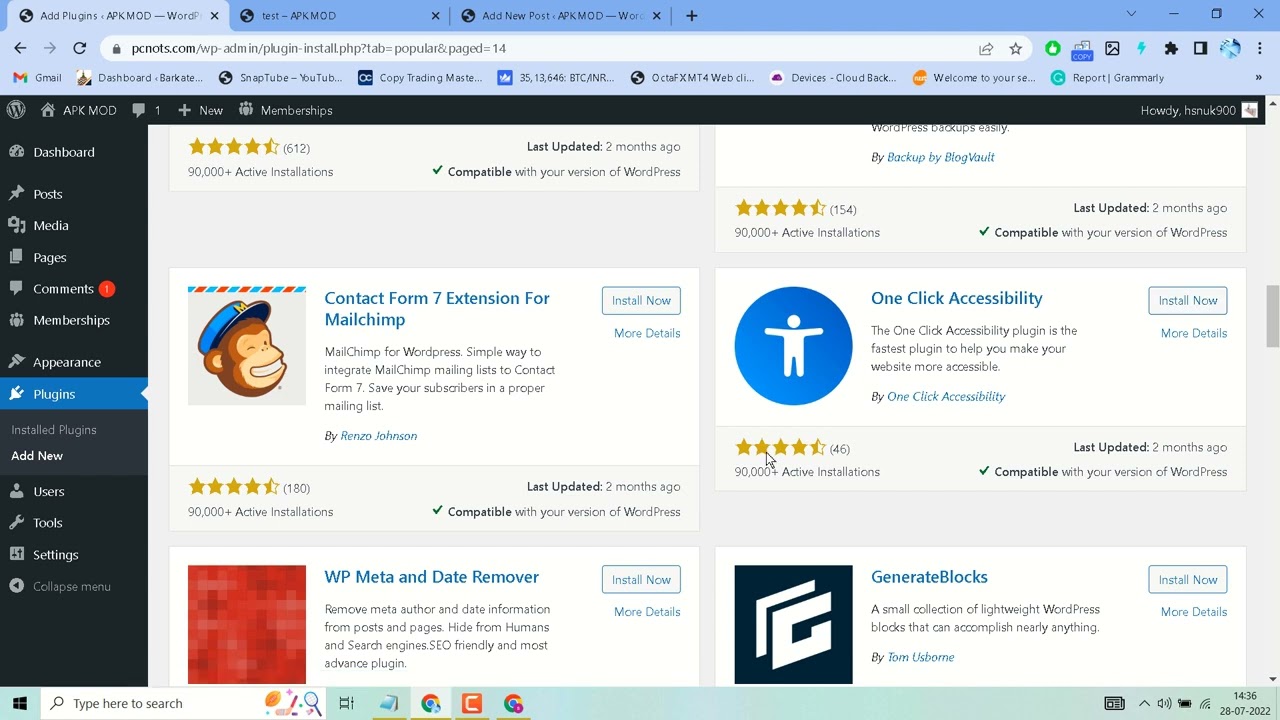View More Details for WP Meta and Date Remover

[x=647, y=612]
